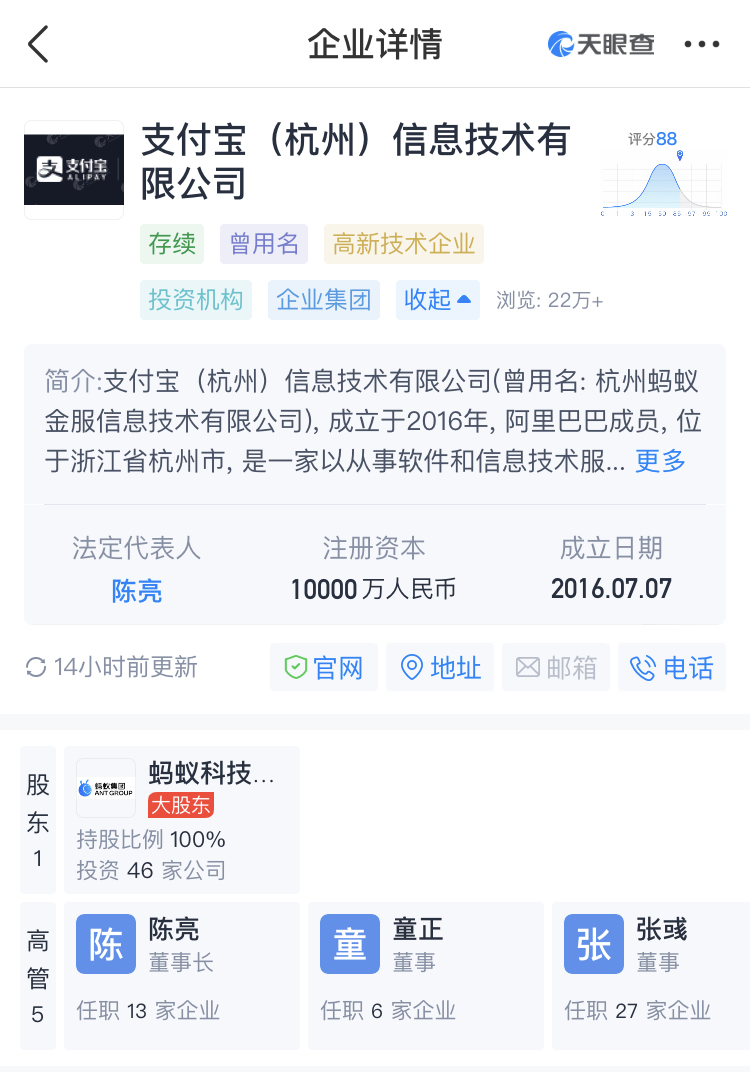
Task: Tap the 邮箱 envelope button
Action: [556, 667]
